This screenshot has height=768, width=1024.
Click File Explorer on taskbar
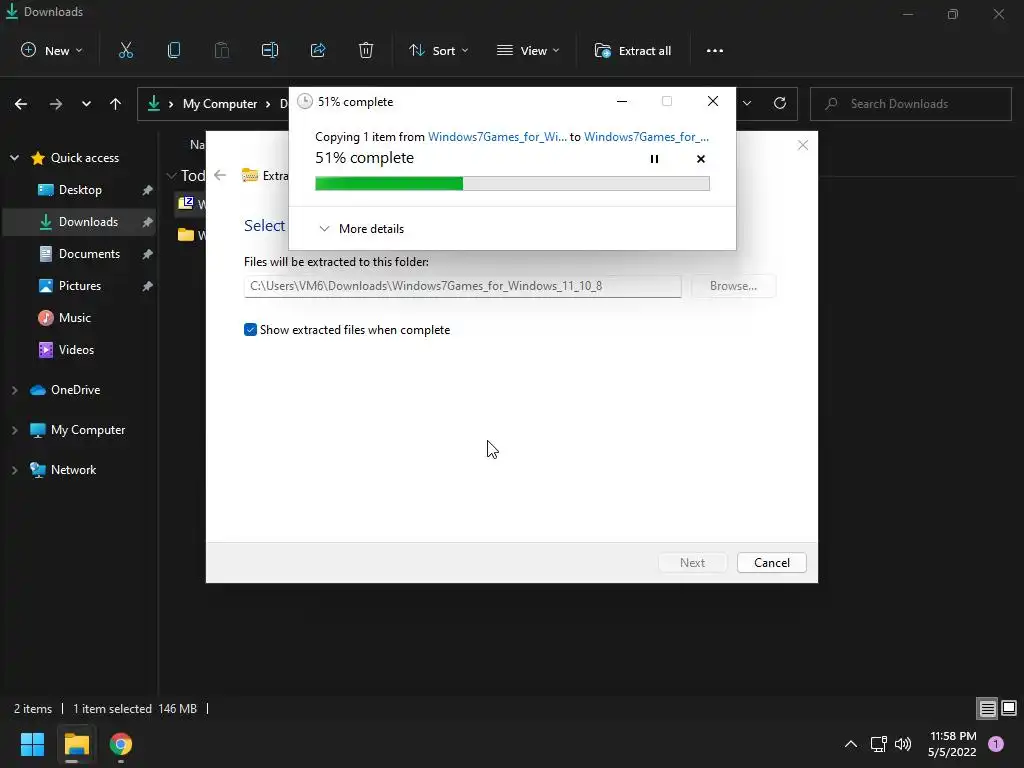click(x=76, y=744)
